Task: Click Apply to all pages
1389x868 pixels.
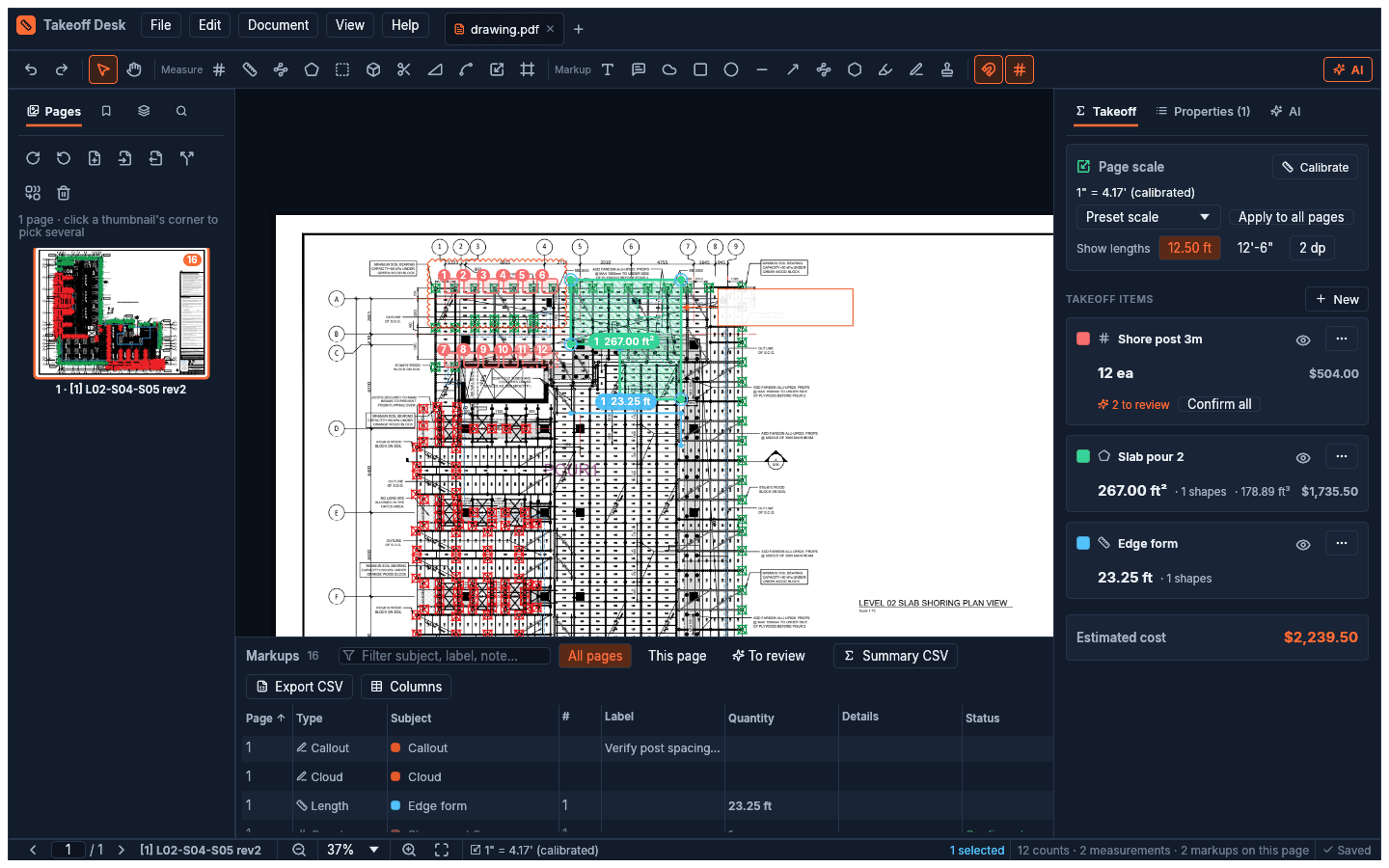Action: point(1291,217)
